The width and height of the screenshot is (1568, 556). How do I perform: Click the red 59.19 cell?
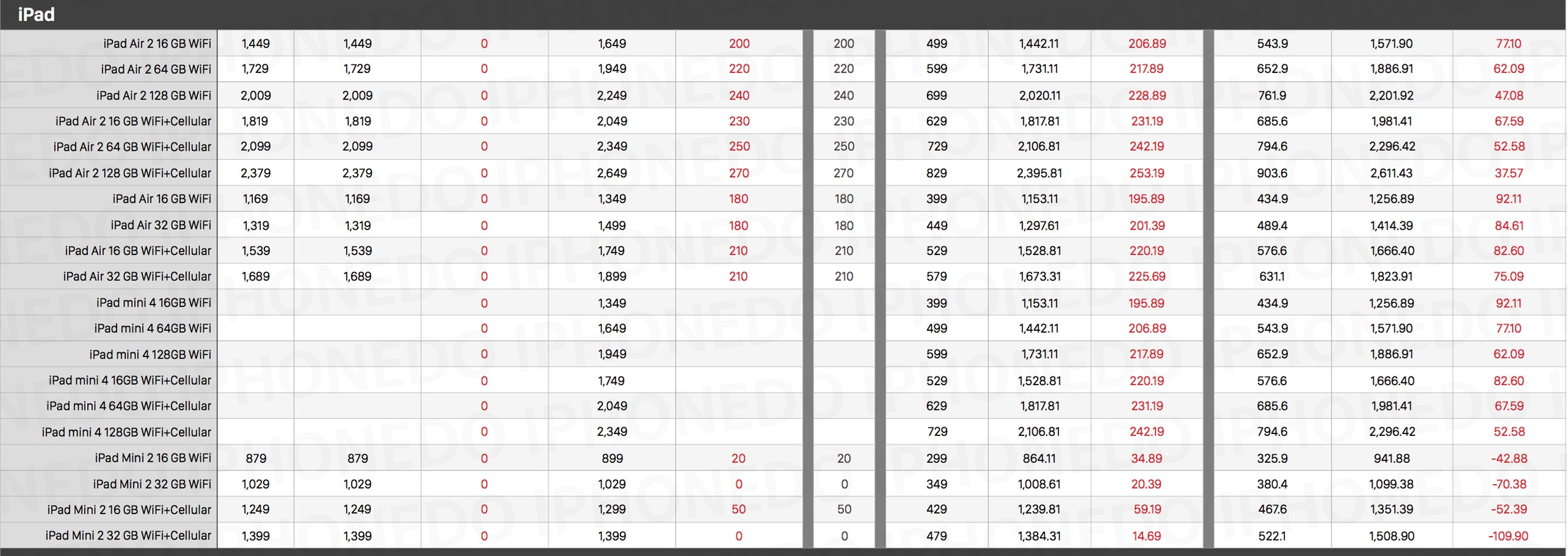click(x=1147, y=509)
